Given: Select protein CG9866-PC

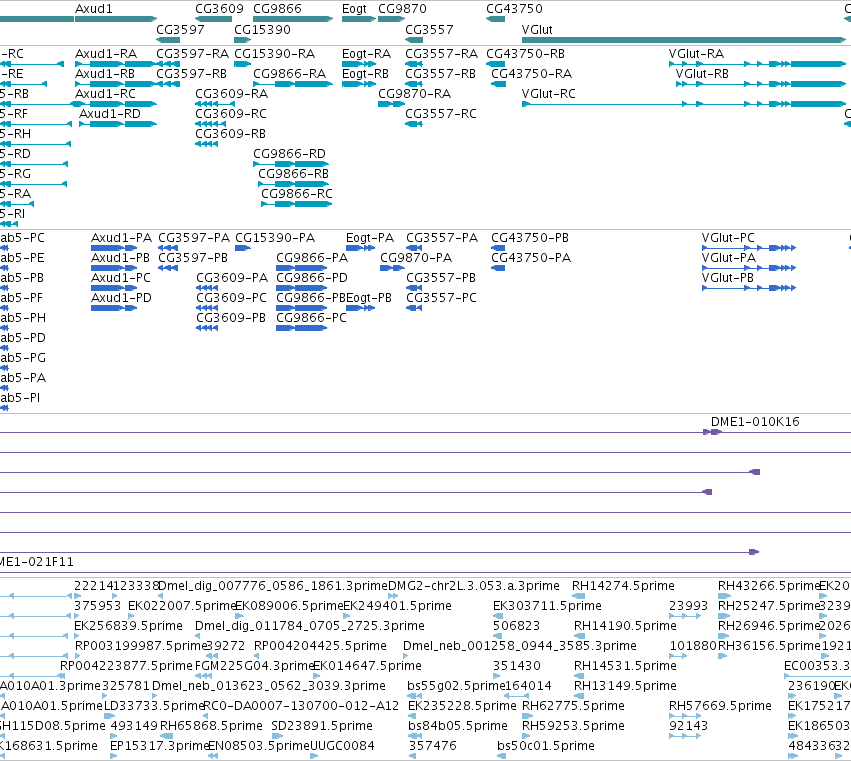Looking at the screenshot, I should 312,318.
